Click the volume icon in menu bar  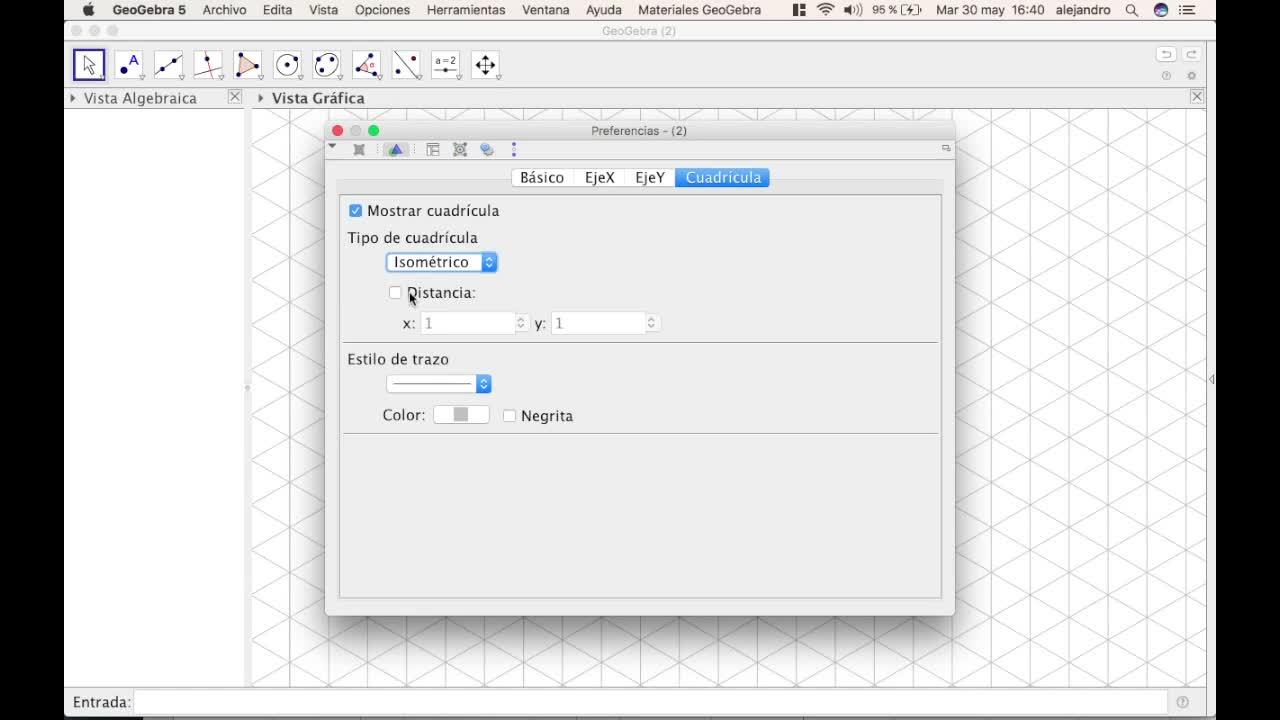(x=853, y=10)
